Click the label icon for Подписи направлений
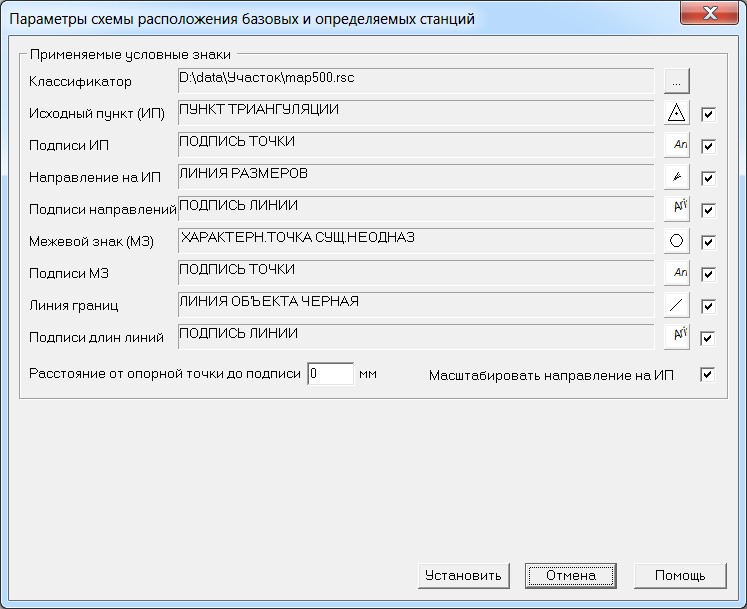 (677, 210)
